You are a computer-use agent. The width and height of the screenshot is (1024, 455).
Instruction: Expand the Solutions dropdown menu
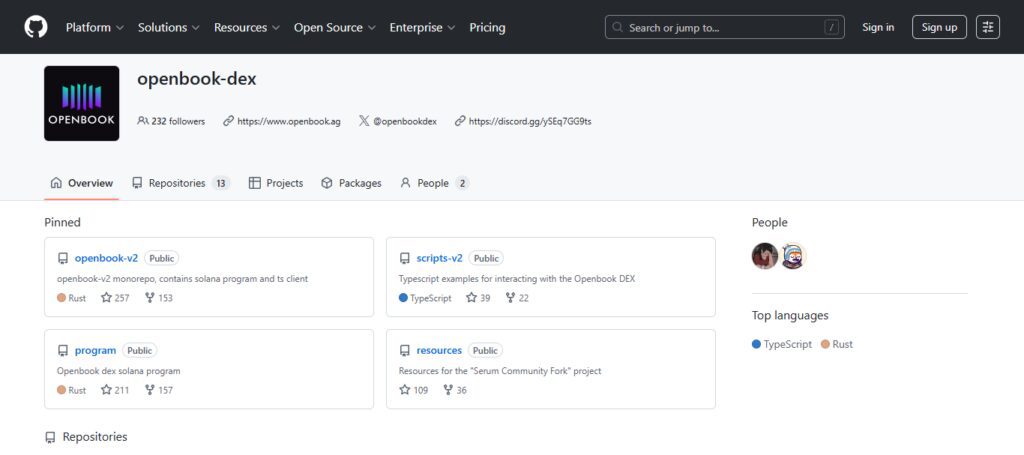pyautogui.click(x=169, y=27)
